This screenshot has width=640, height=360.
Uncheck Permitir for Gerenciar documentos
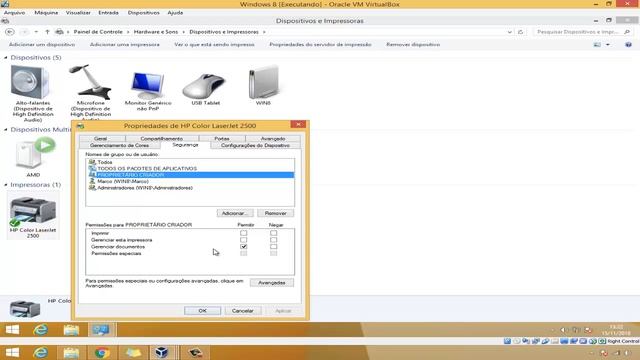pos(244,247)
